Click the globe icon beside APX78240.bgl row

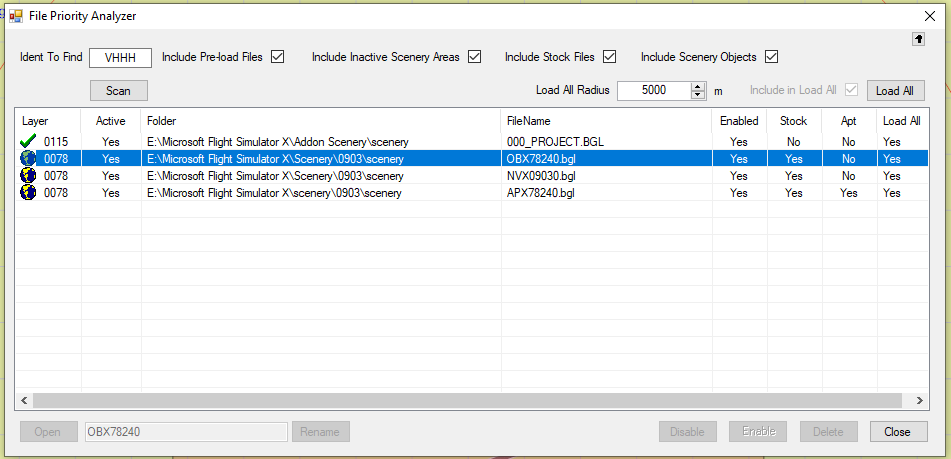tap(28, 193)
